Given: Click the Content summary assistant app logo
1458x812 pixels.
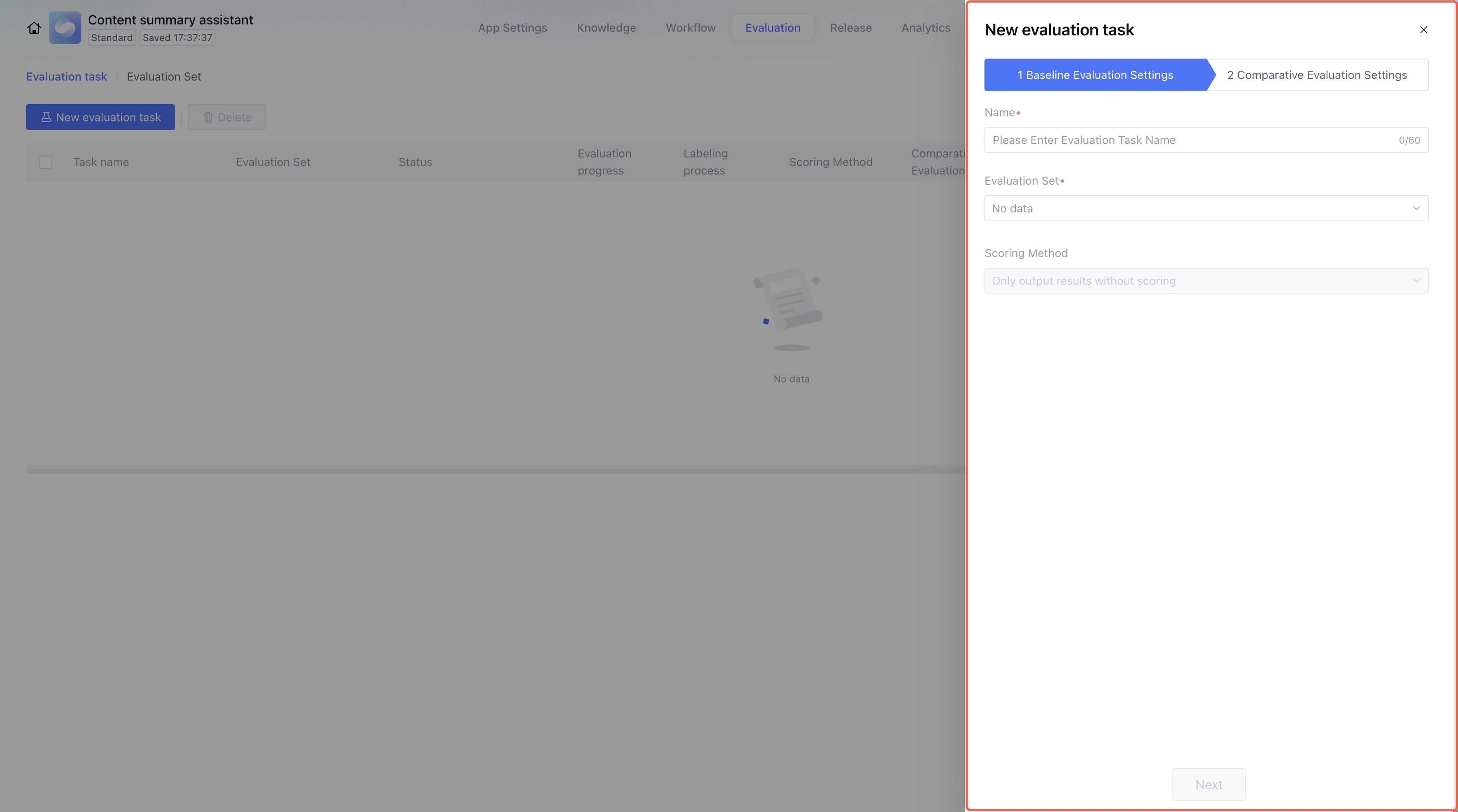Looking at the screenshot, I should [65, 28].
